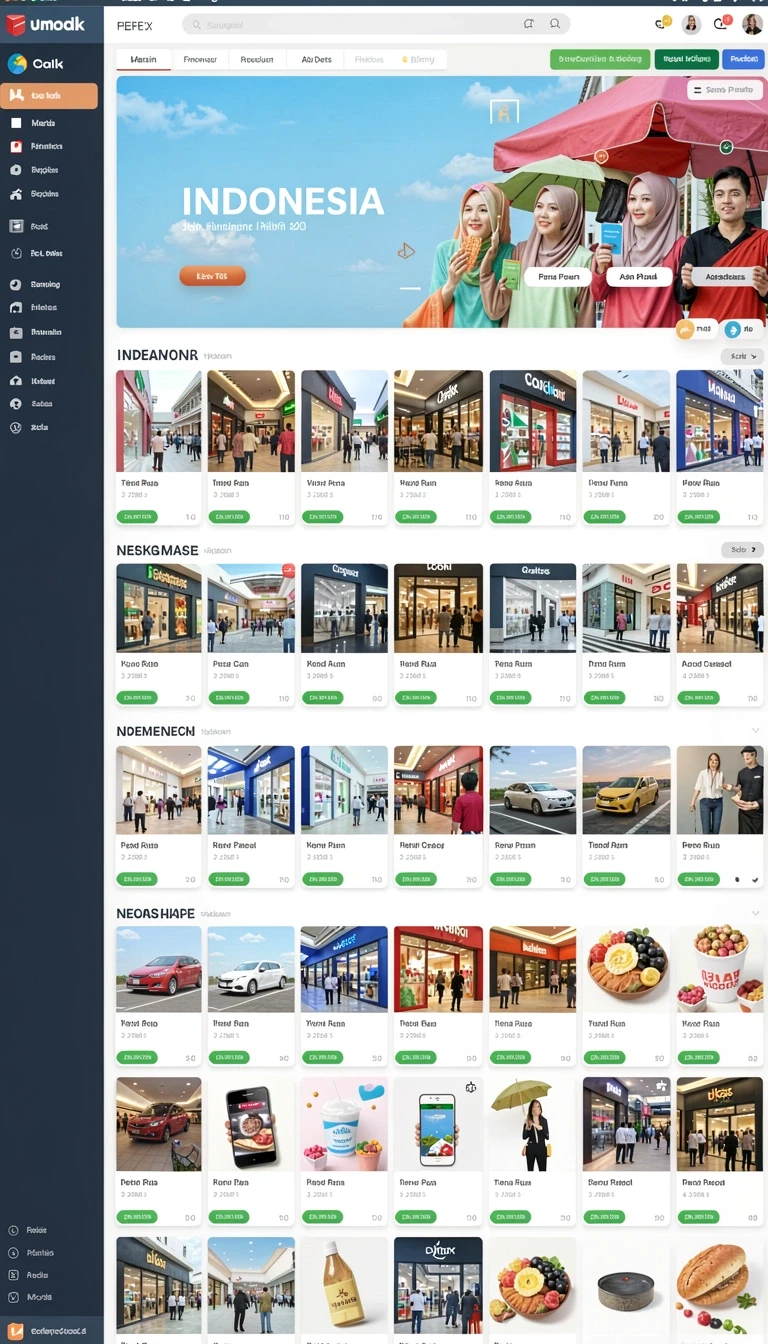The image size is (768, 1344).
Task: Open the Aodia item in the lower sidebar
Action: tap(30, 1275)
